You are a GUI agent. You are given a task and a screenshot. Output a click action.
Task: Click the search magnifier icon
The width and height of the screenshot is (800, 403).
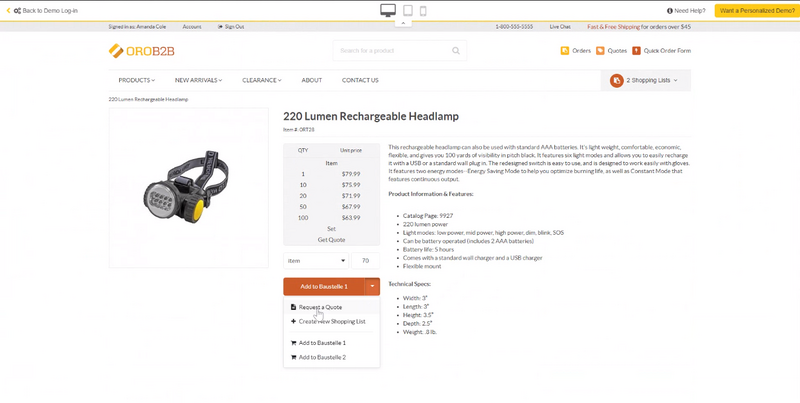click(x=456, y=50)
